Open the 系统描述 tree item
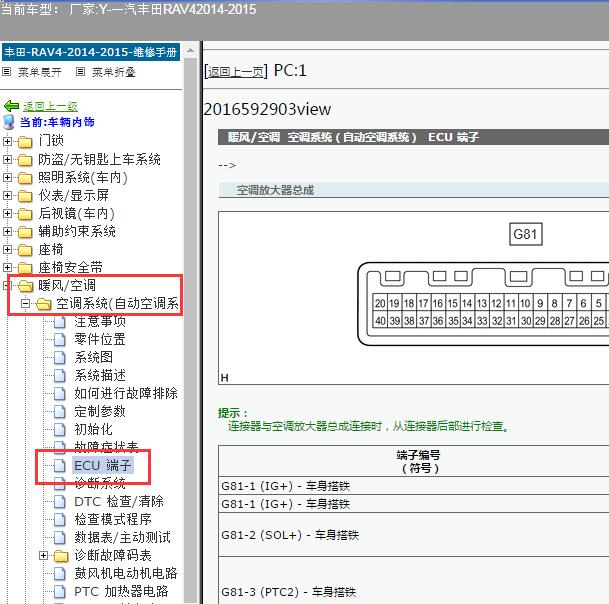The width and height of the screenshot is (609, 604). 100,376
